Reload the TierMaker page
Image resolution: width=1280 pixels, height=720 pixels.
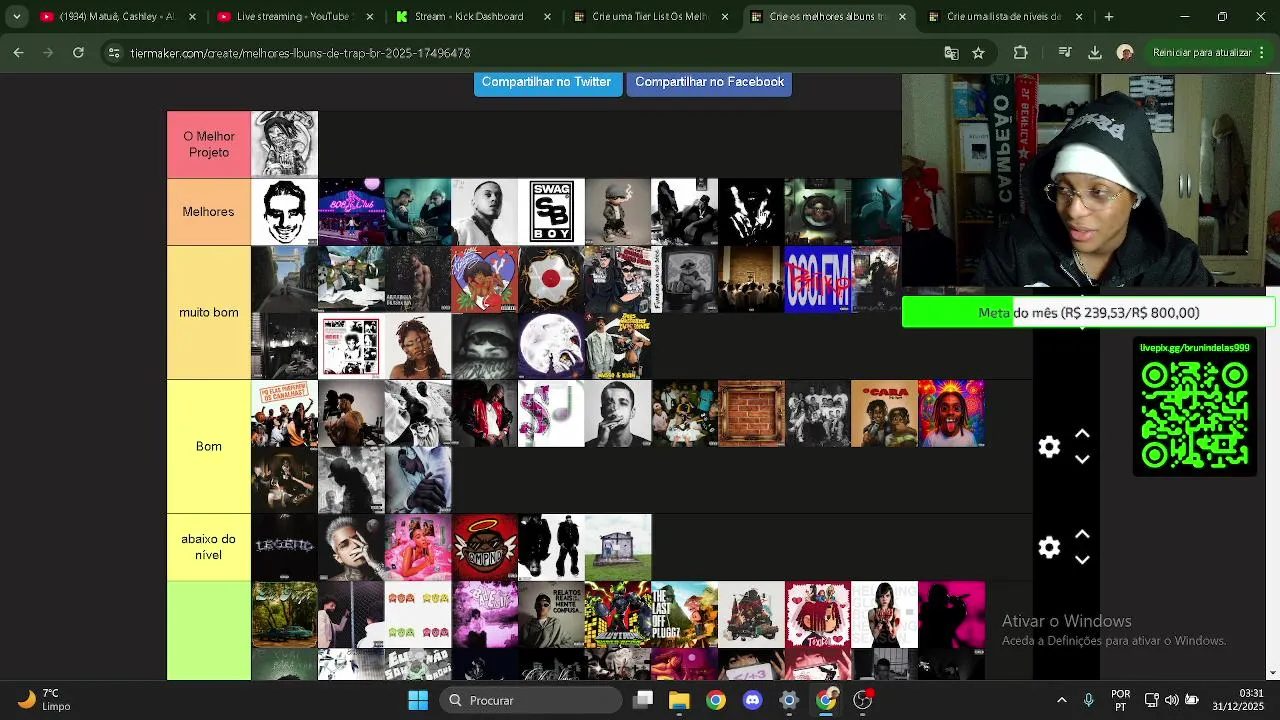(78, 53)
